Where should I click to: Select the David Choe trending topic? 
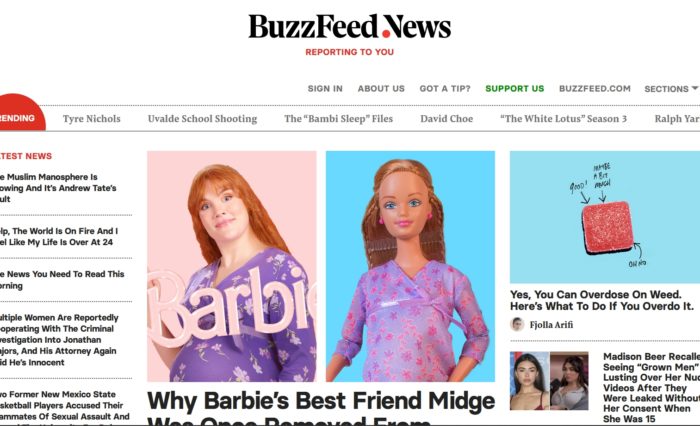(x=446, y=119)
